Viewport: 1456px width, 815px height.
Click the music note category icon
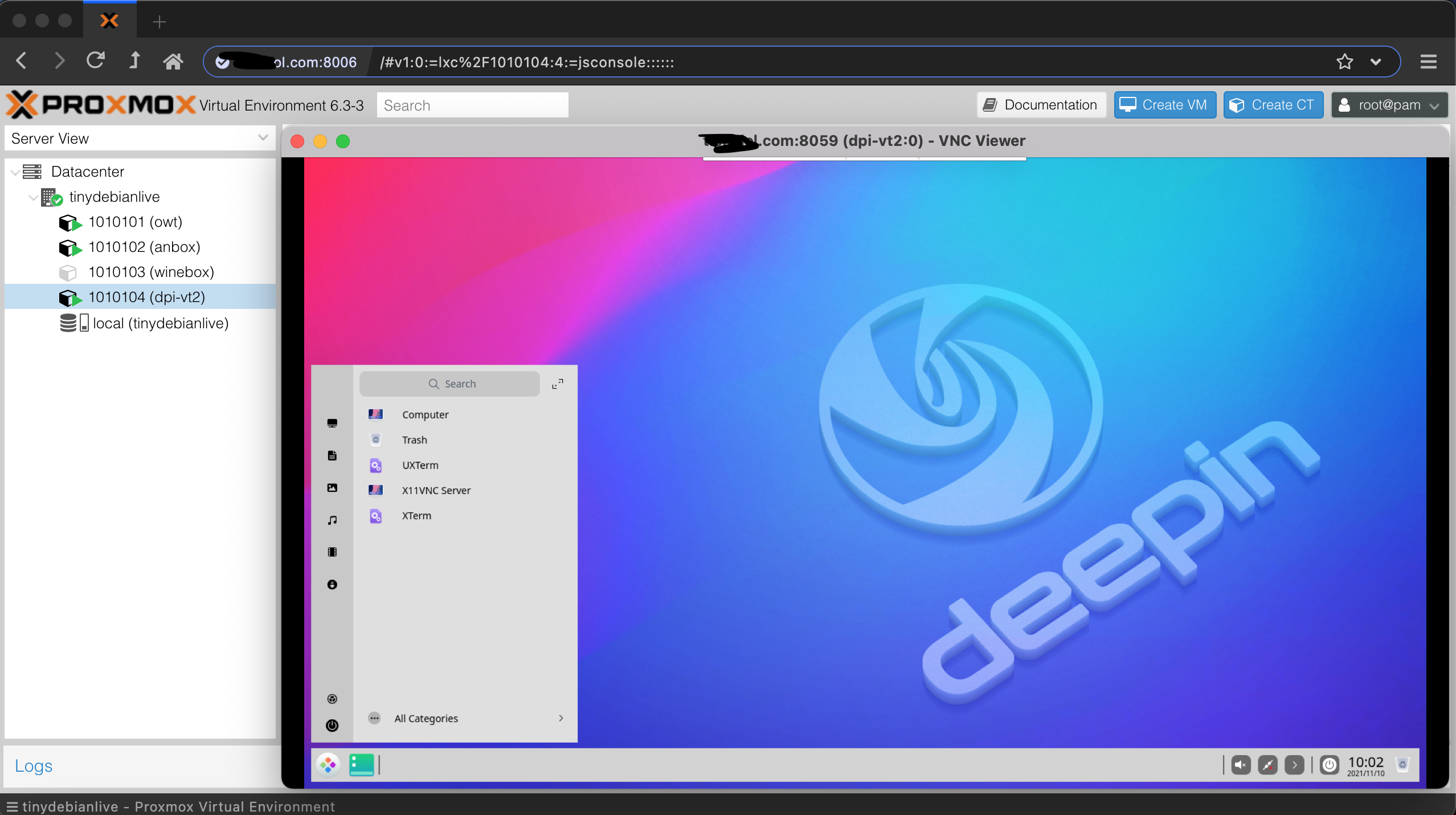332,520
